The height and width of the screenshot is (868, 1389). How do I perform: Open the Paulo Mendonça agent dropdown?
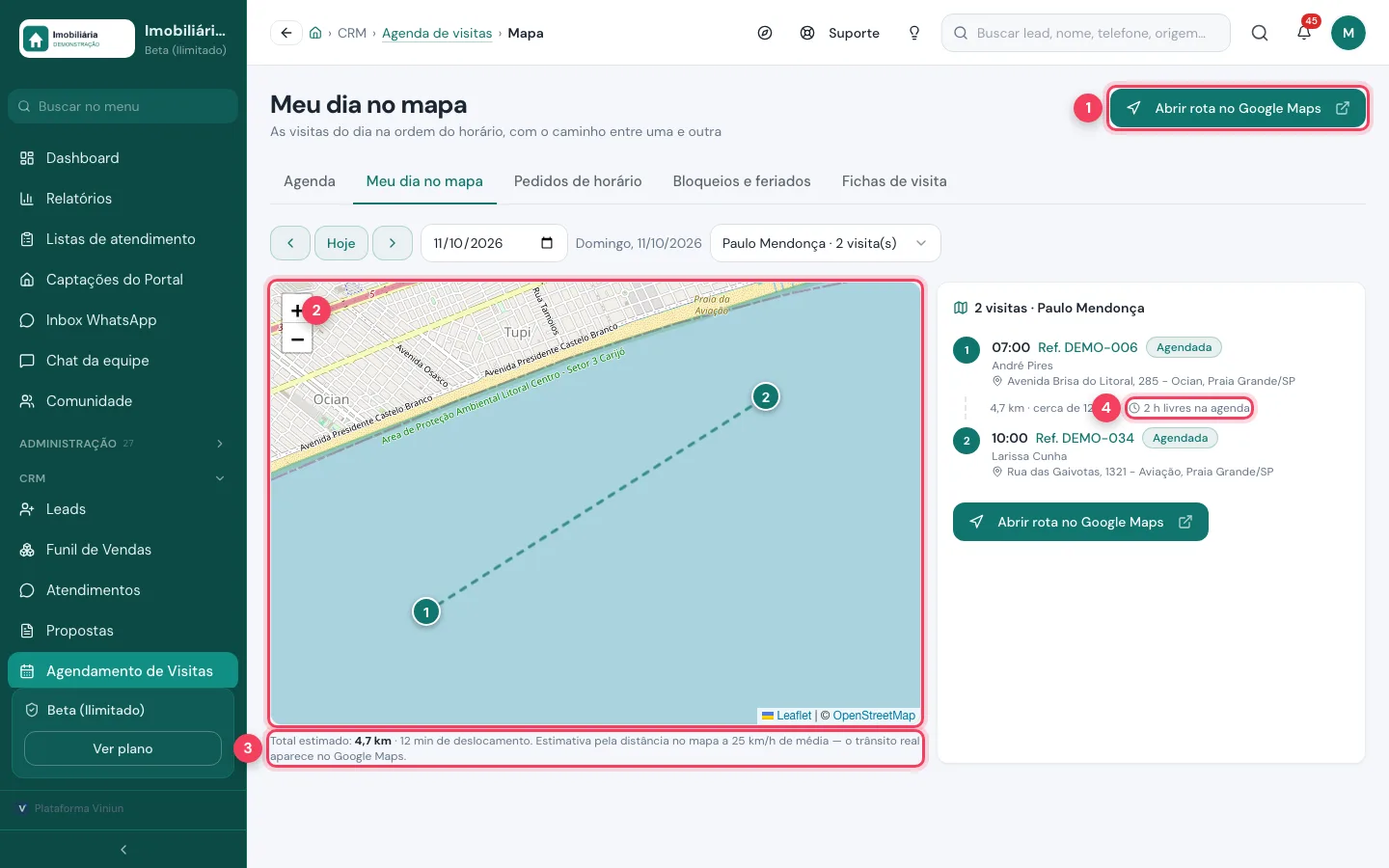point(825,243)
